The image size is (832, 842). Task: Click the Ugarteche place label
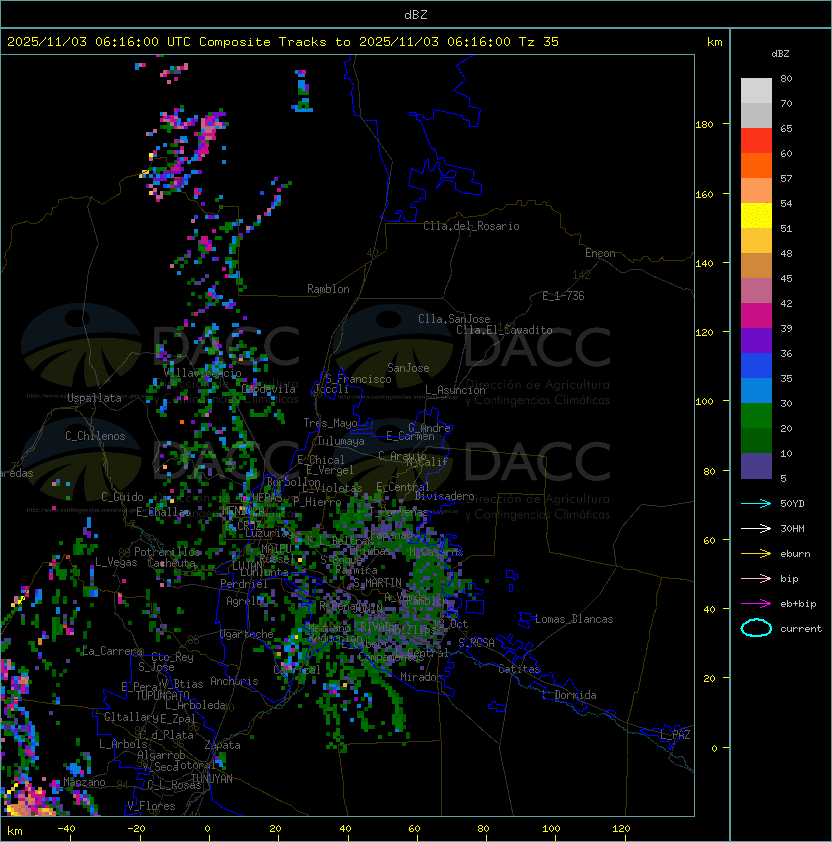pyautogui.click(x=247, y=634)
